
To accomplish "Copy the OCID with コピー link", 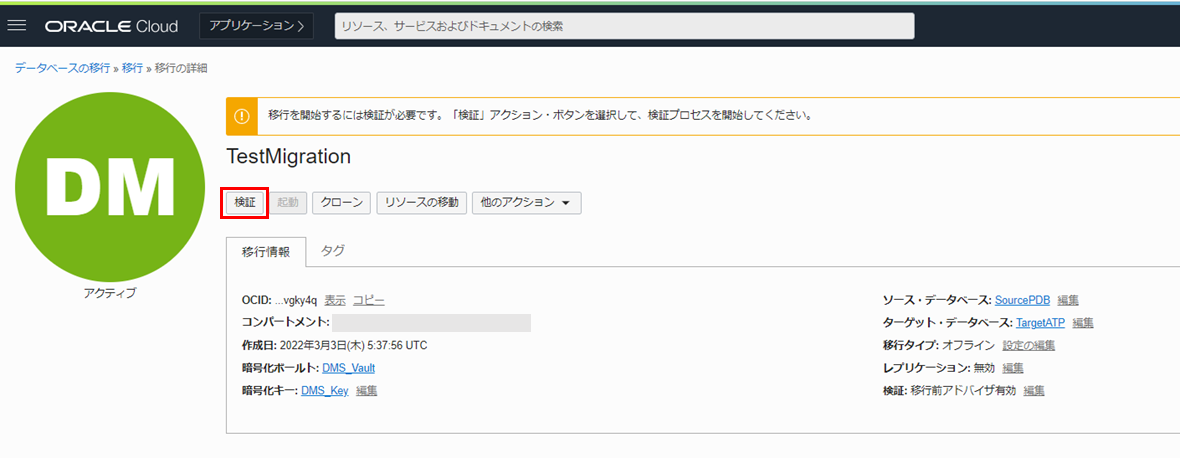I will coord(368,300).
